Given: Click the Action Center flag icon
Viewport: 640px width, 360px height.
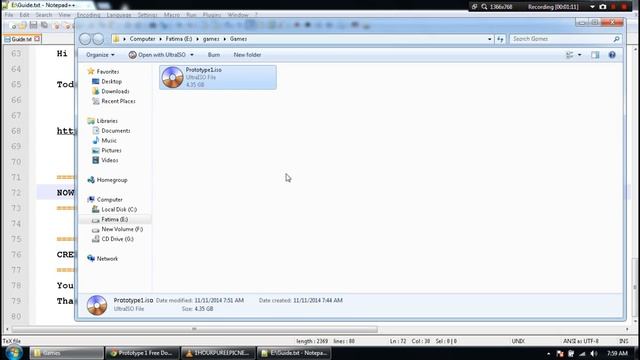Looking at the screenshot, I should click(560, 353).
